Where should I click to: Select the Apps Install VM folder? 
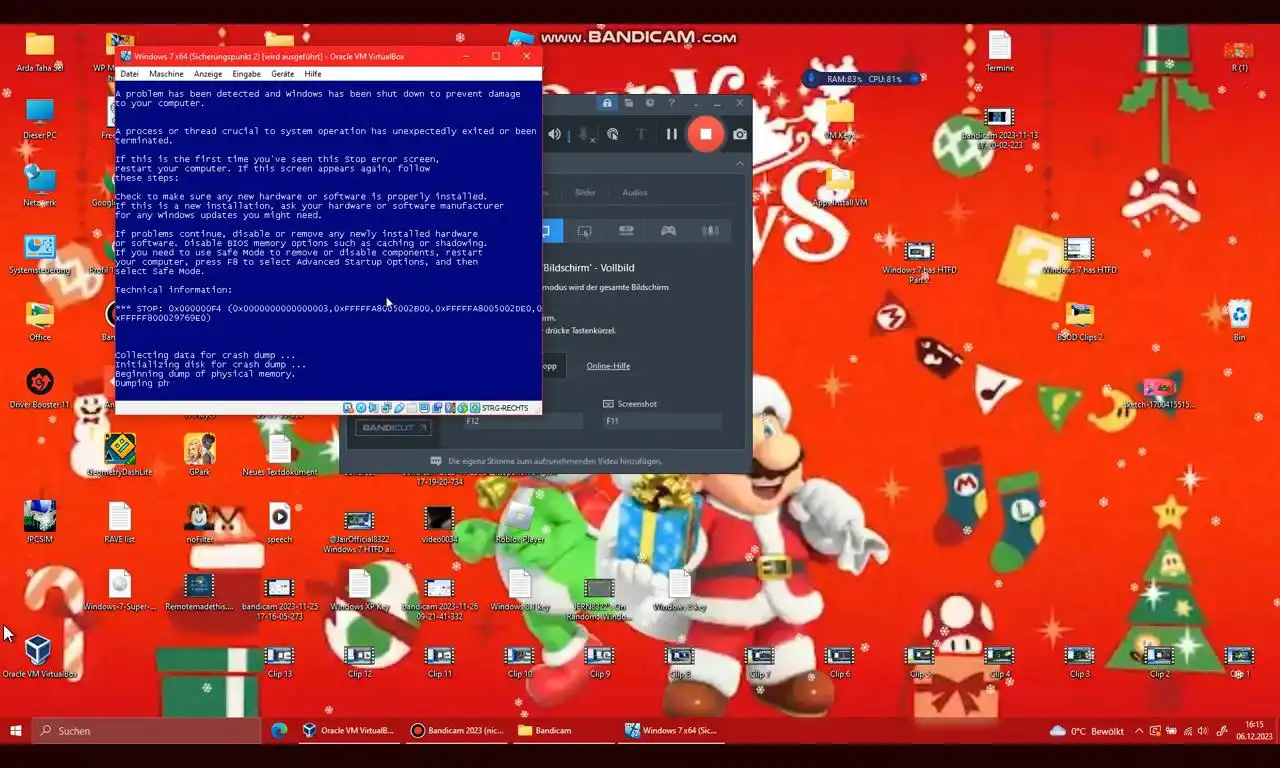(x=839, y=186)
